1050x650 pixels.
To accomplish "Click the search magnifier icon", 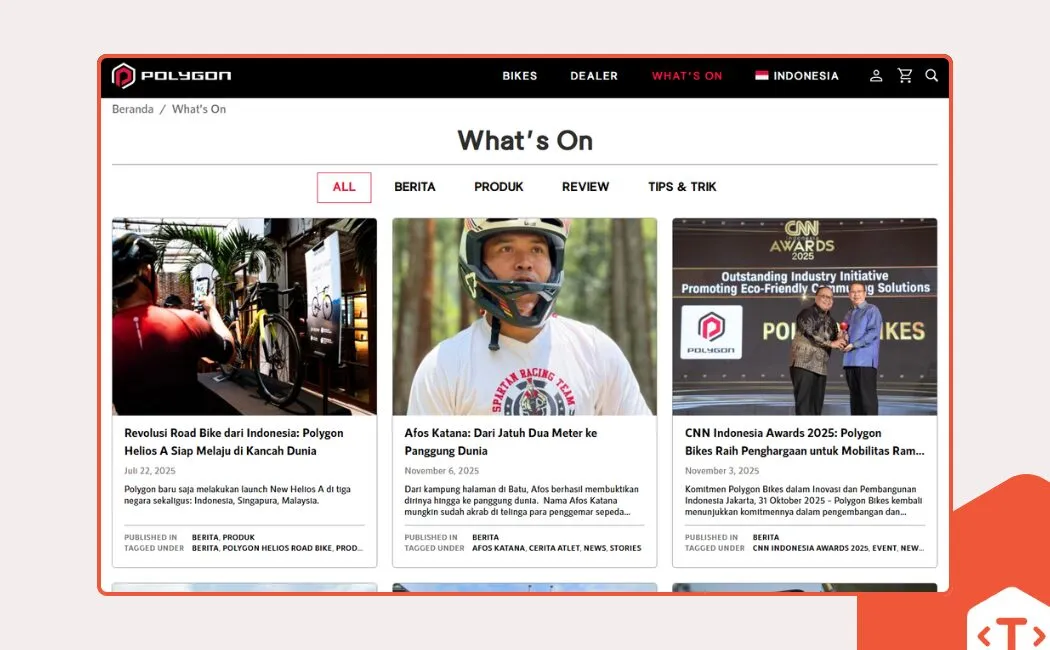I will click(x=932, y=75).
